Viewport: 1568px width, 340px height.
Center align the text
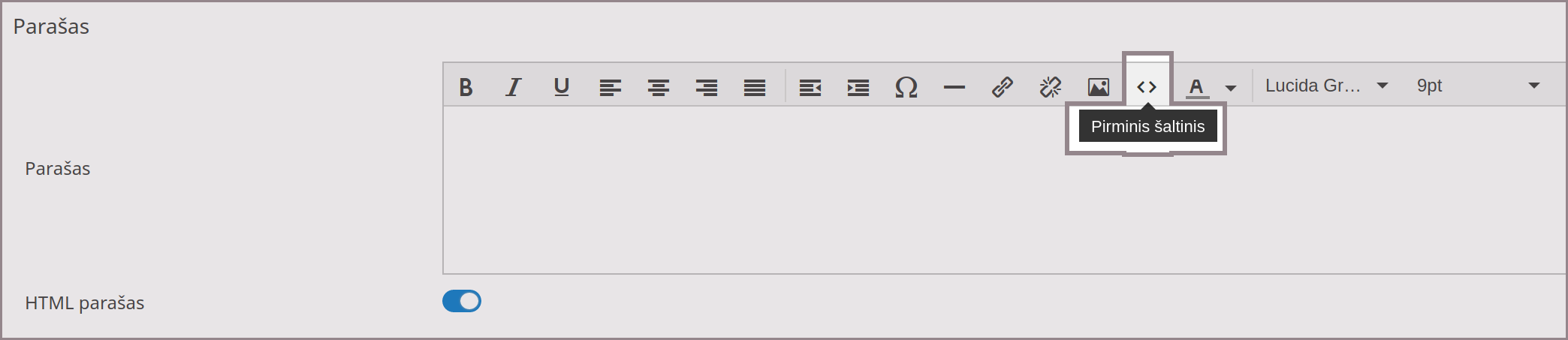point(658,87)
